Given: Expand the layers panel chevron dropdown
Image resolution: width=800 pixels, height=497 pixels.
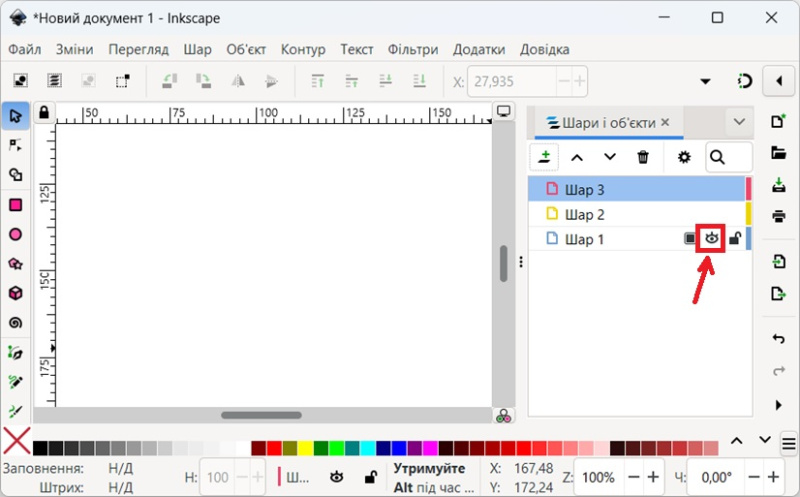Looking at the screenshot, I should click(x=739, y=122).
